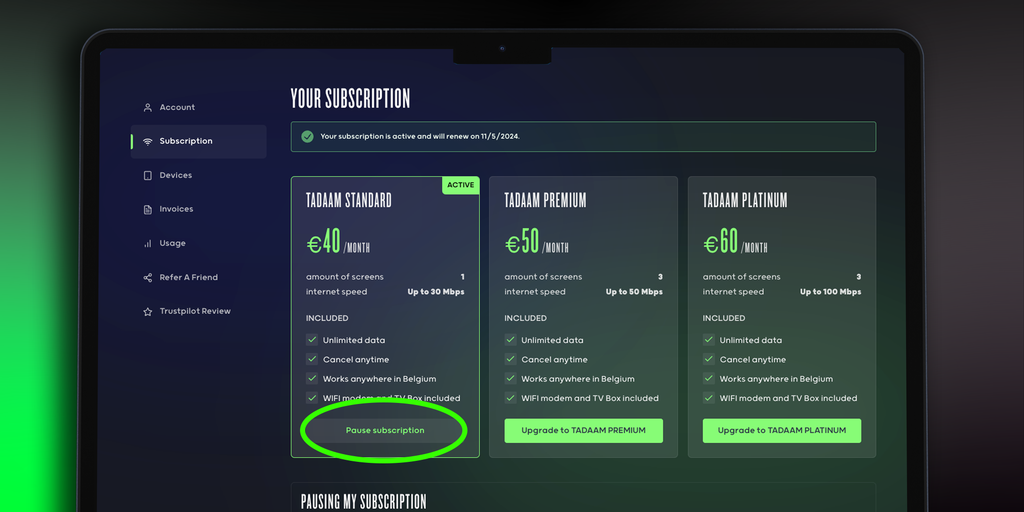Click the Devices tablet icon
1024x512 pixels.
tap(148, 175)
